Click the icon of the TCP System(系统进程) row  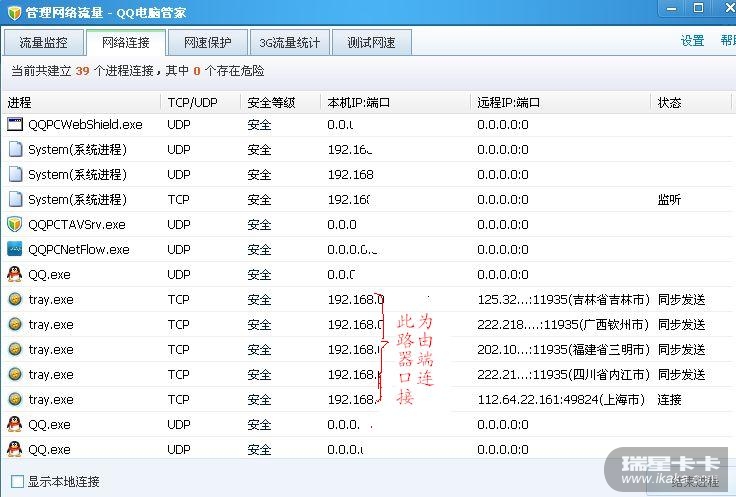pyautogui.click(x=15, y=199)
